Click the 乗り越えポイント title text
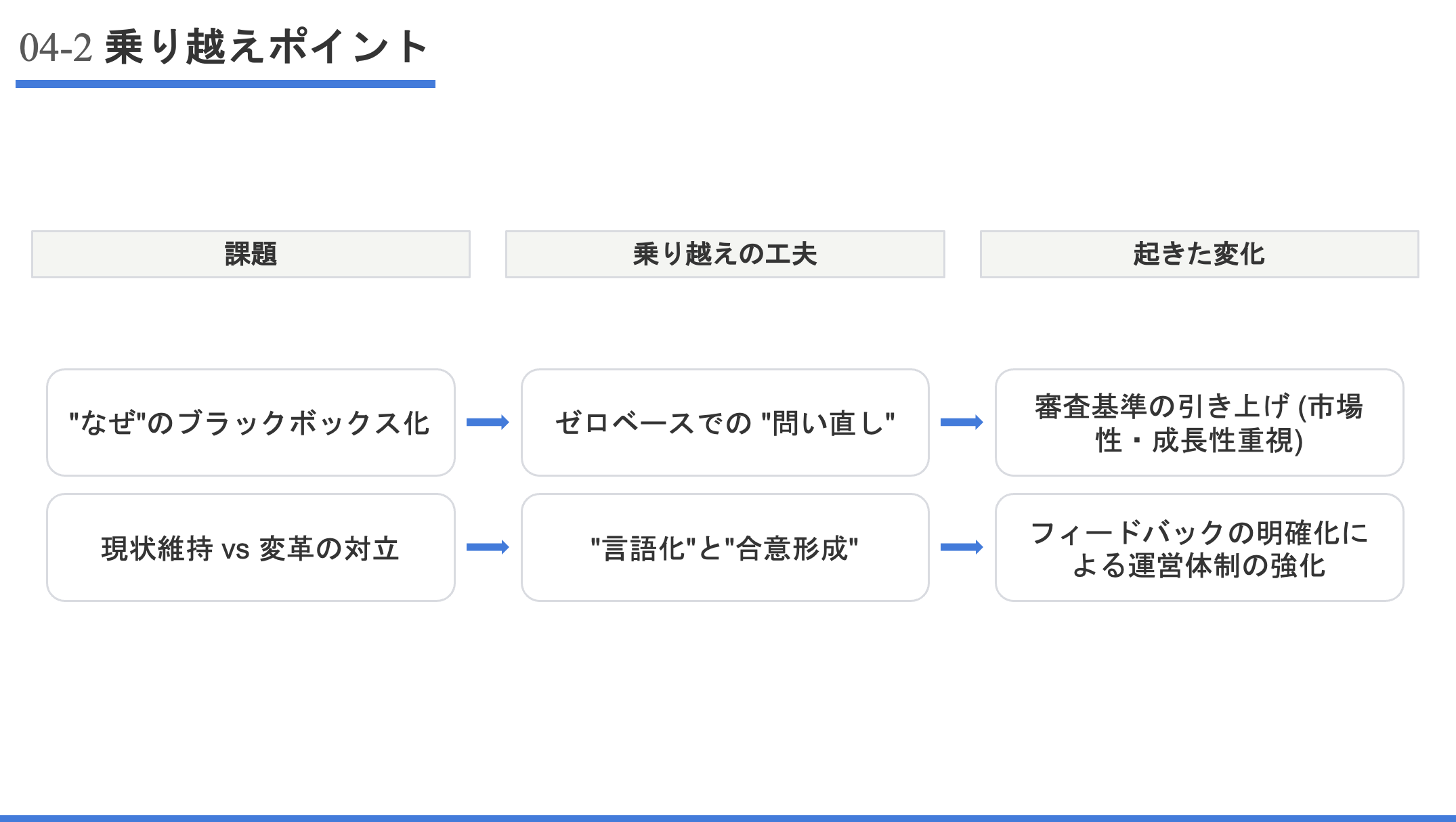The height and width of the screenshot is (822, 1456). click(x=265, y=47)
